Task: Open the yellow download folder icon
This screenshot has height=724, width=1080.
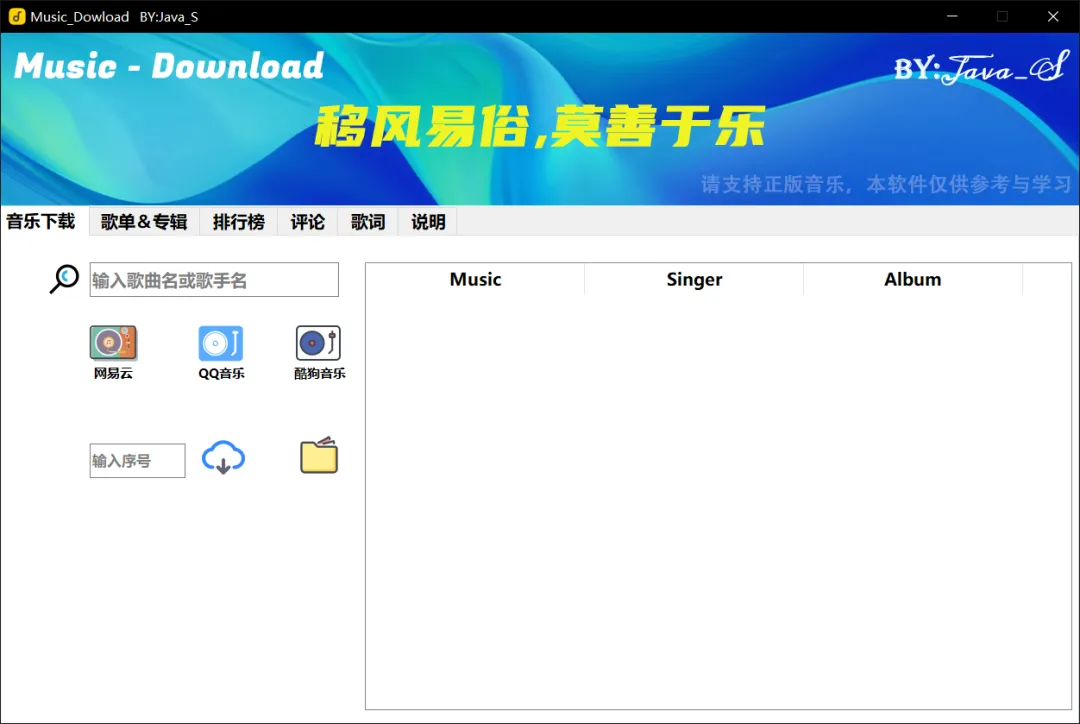Action: tap(319, 455)
